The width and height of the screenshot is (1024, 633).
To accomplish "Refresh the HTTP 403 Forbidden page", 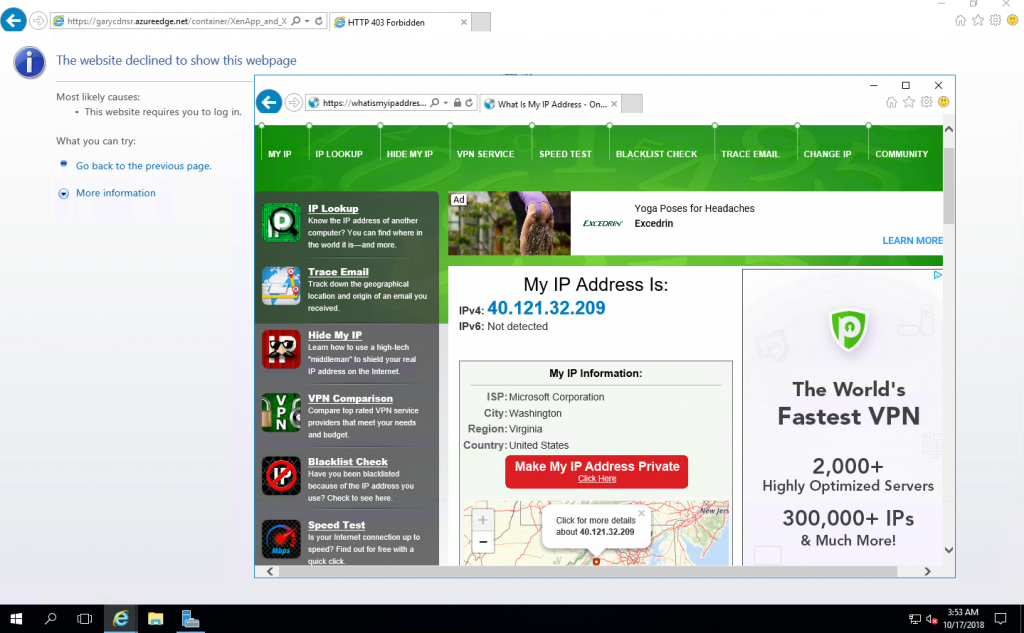I will click(x=319, y=21).
